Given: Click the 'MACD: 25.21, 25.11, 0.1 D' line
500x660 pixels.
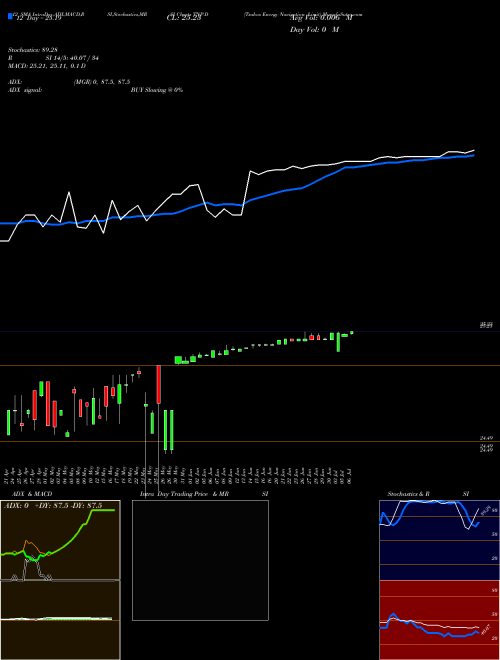Looking at the screenshot, I should pyautogui.click(x=47, y=66).
